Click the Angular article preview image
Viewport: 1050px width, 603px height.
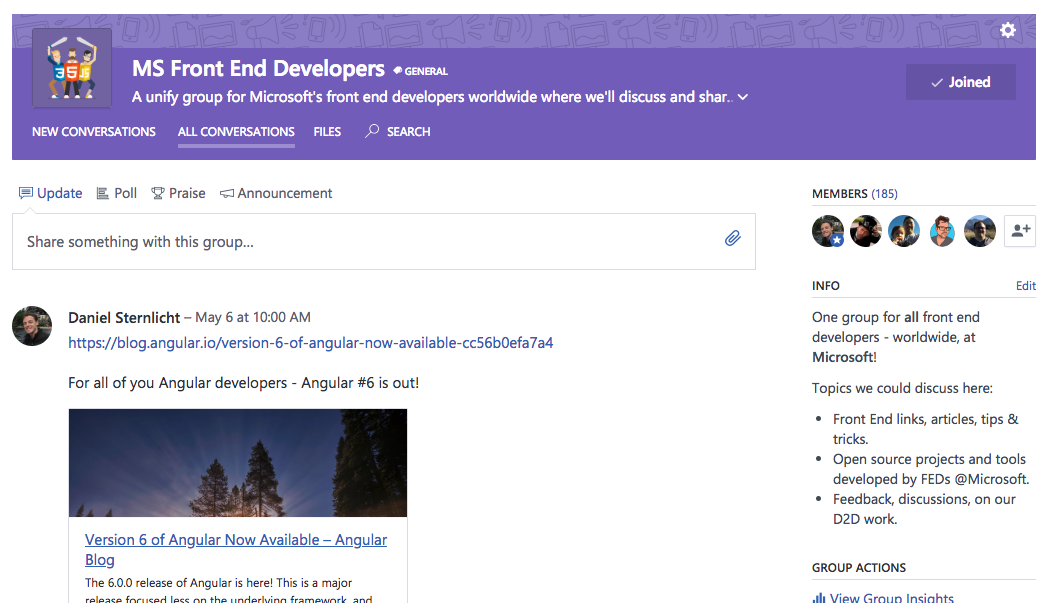tap(238, 463)
